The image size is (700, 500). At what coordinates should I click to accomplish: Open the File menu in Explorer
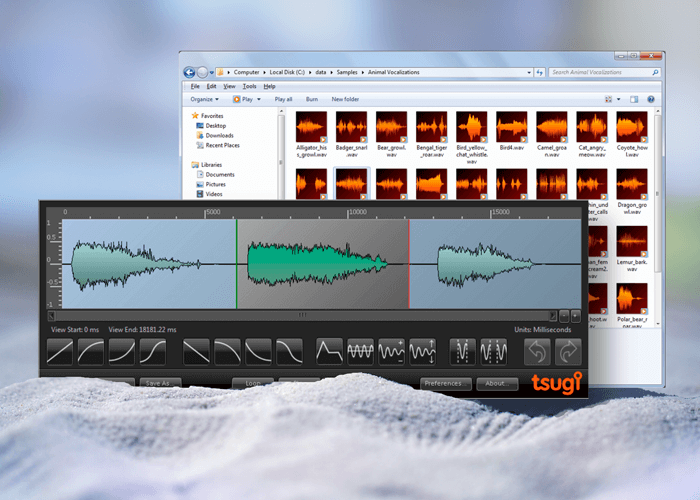(x=195, y=86)
